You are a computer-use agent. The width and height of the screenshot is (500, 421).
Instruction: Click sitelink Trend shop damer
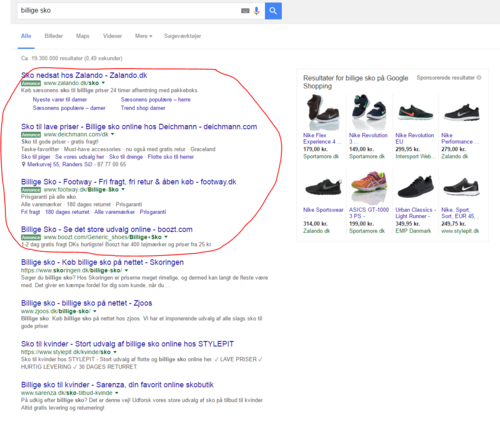coord(143,108)
